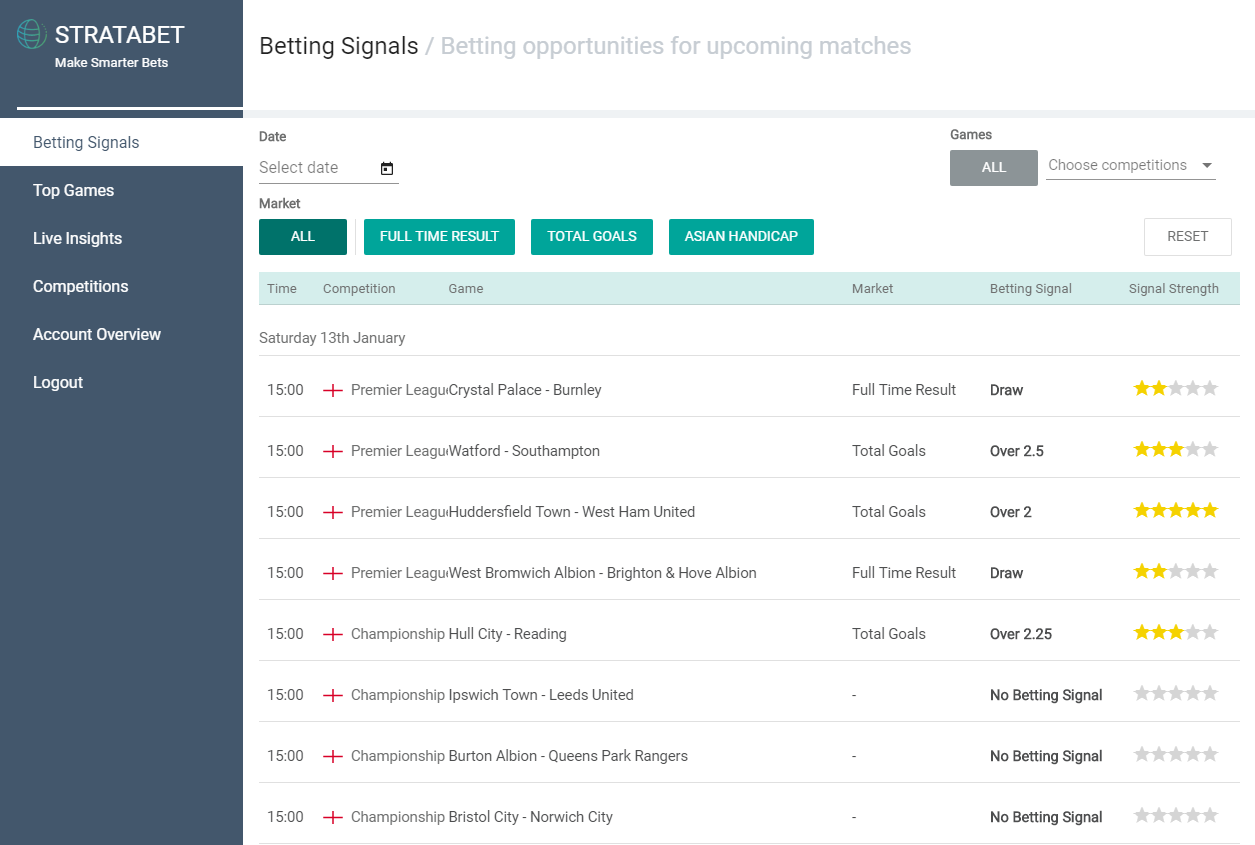This screenshot has width=1255, height=845.
Task: Open the West Bromwich Albion - Brighton match row
Action: [749, 573]
